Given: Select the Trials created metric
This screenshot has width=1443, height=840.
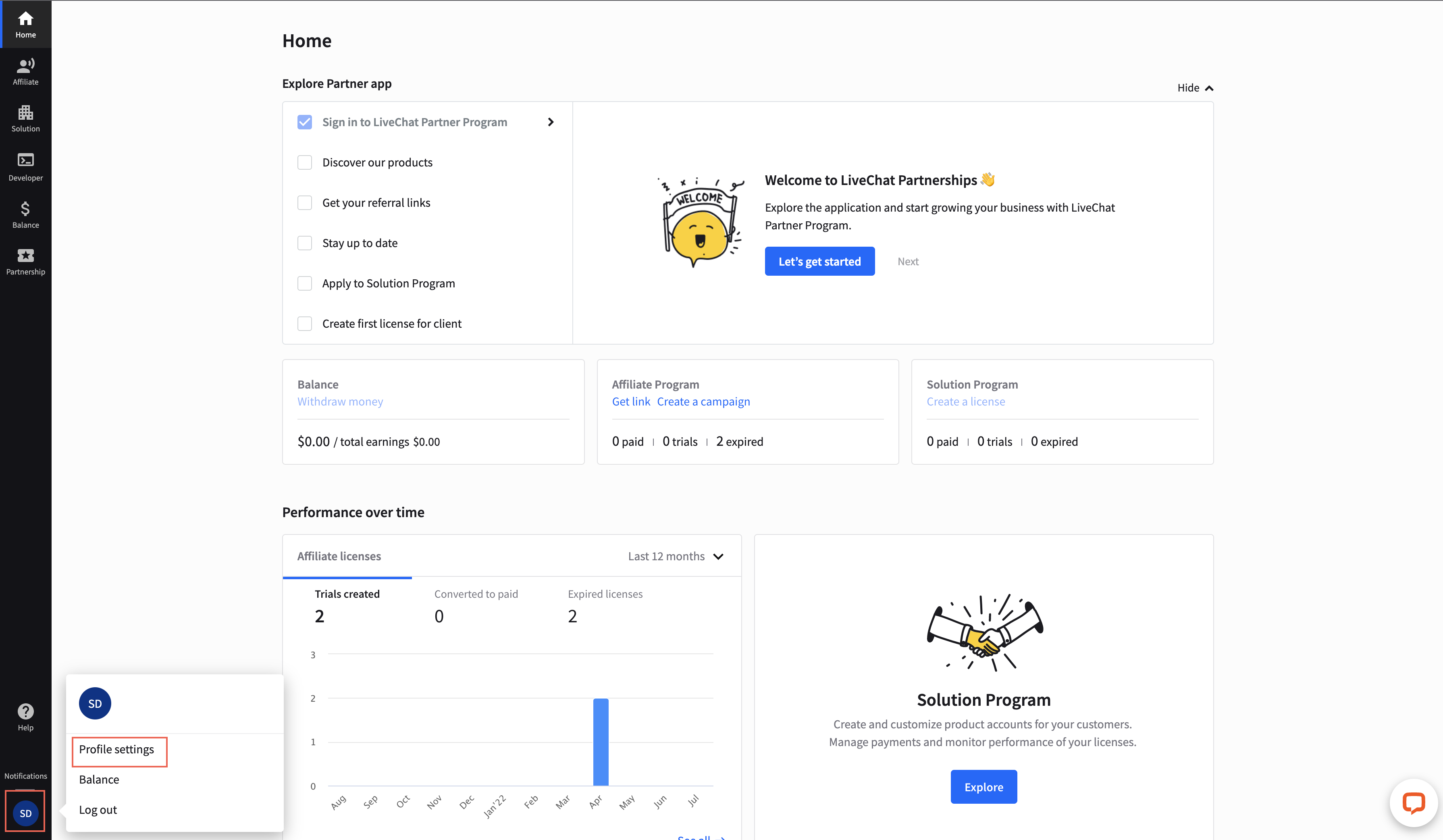Looking at the screenshot, I should [347, 606].
